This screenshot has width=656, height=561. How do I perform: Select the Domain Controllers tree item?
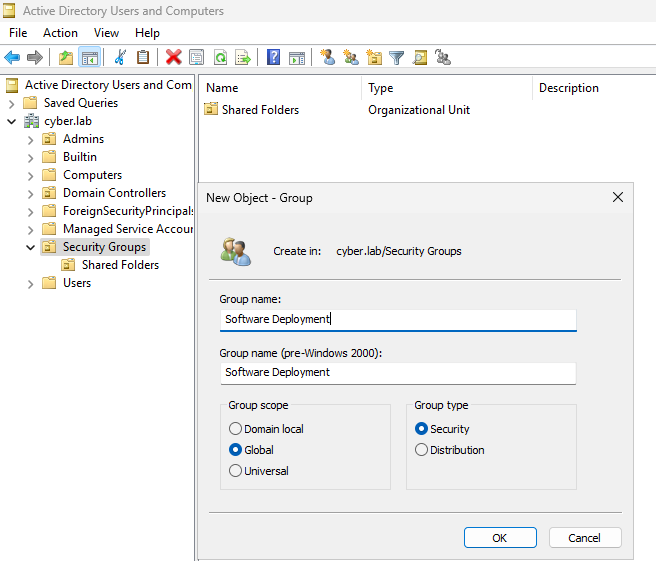click(x=114, y=193)
